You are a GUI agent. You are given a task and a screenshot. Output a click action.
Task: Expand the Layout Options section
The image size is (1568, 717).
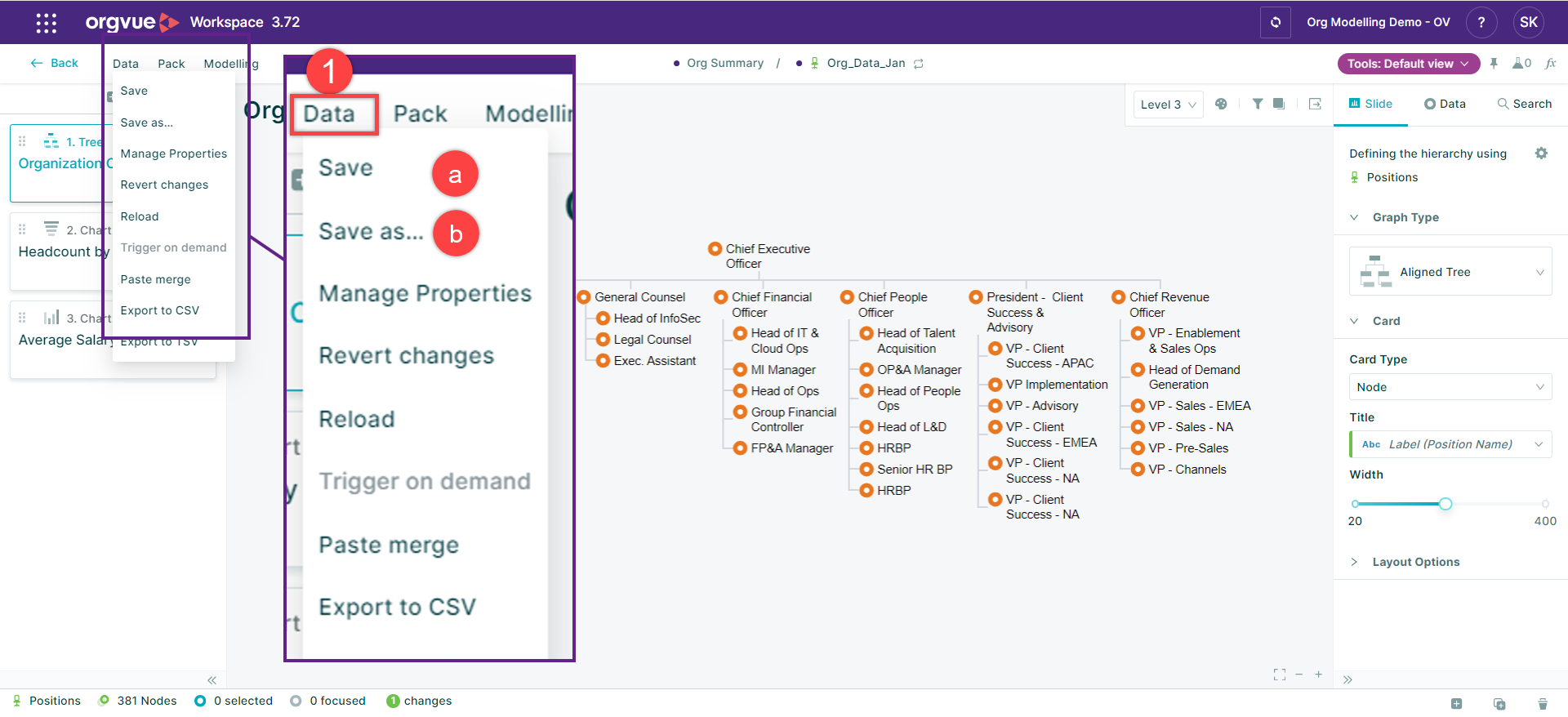click(1354, 562)
